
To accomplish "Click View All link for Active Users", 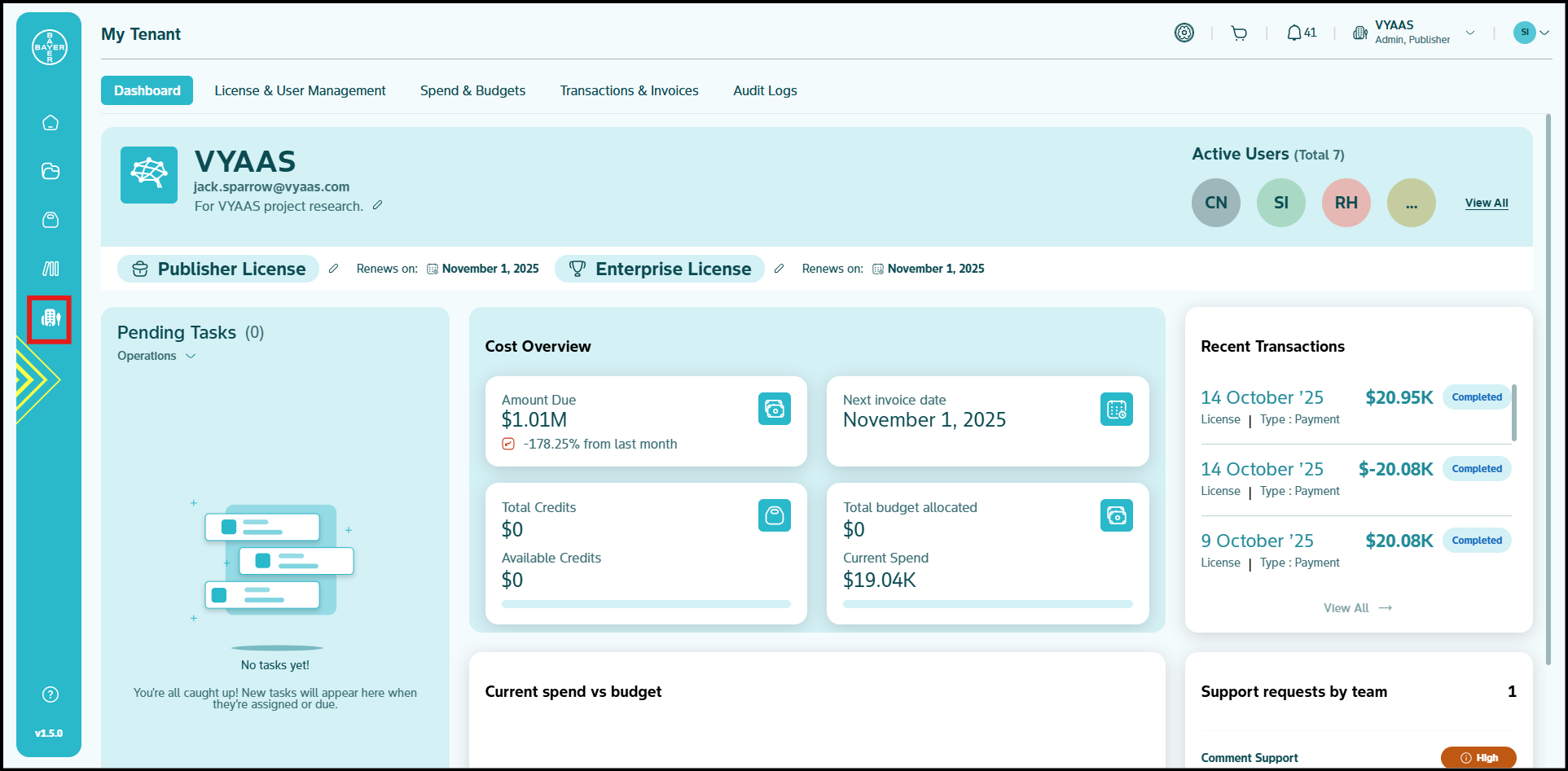I will coord(1486,203).
